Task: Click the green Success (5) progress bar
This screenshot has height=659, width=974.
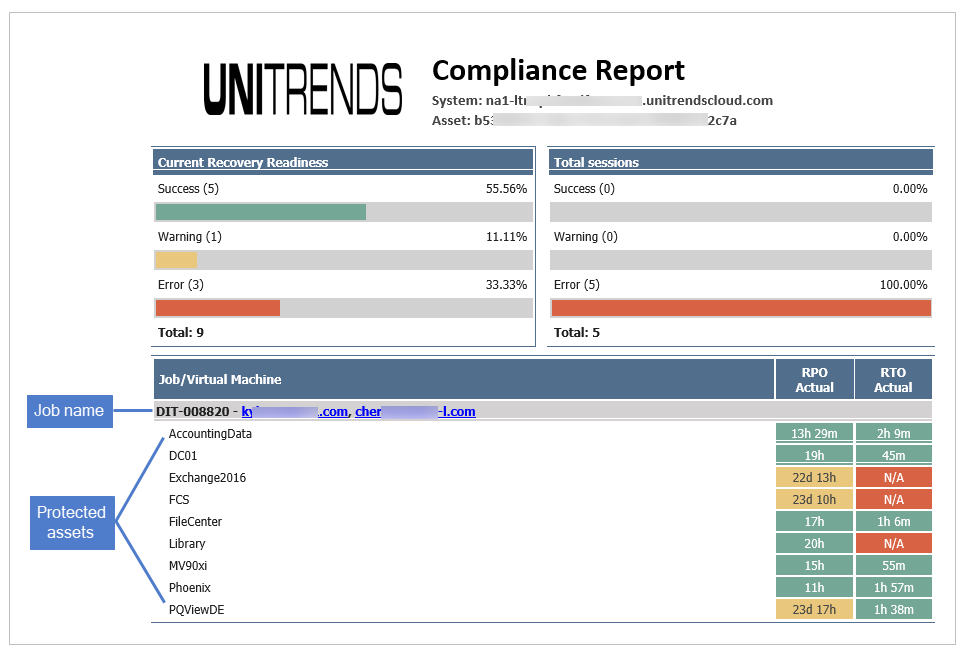Action: (x=261, y=212)
